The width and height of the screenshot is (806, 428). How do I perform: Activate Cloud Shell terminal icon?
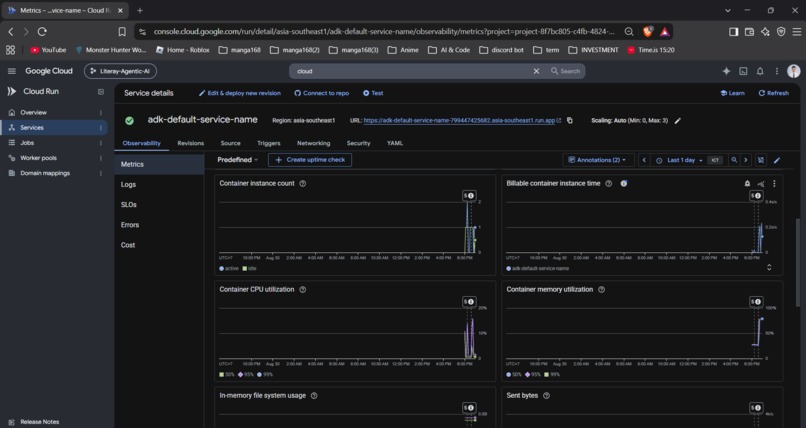(743, 71)
